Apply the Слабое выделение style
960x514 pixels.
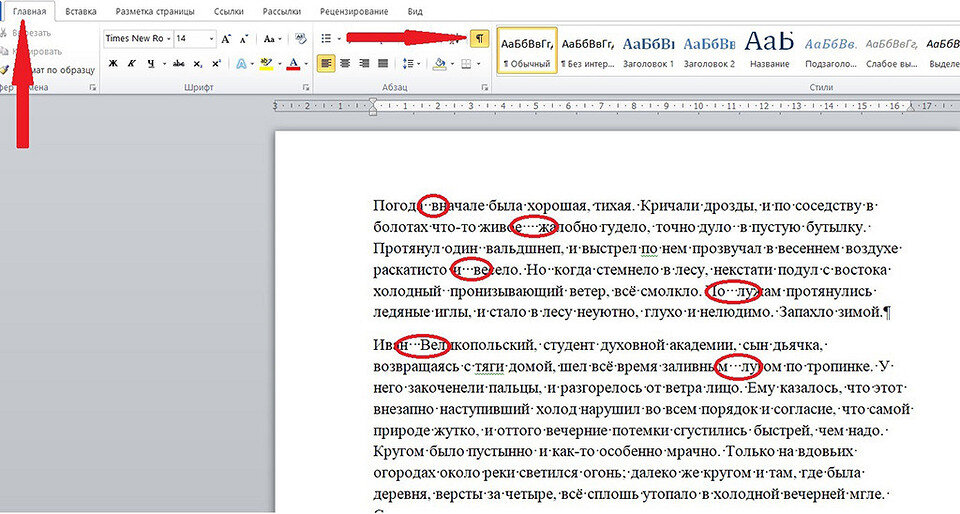pyautogui.click(x=891, y=51)
